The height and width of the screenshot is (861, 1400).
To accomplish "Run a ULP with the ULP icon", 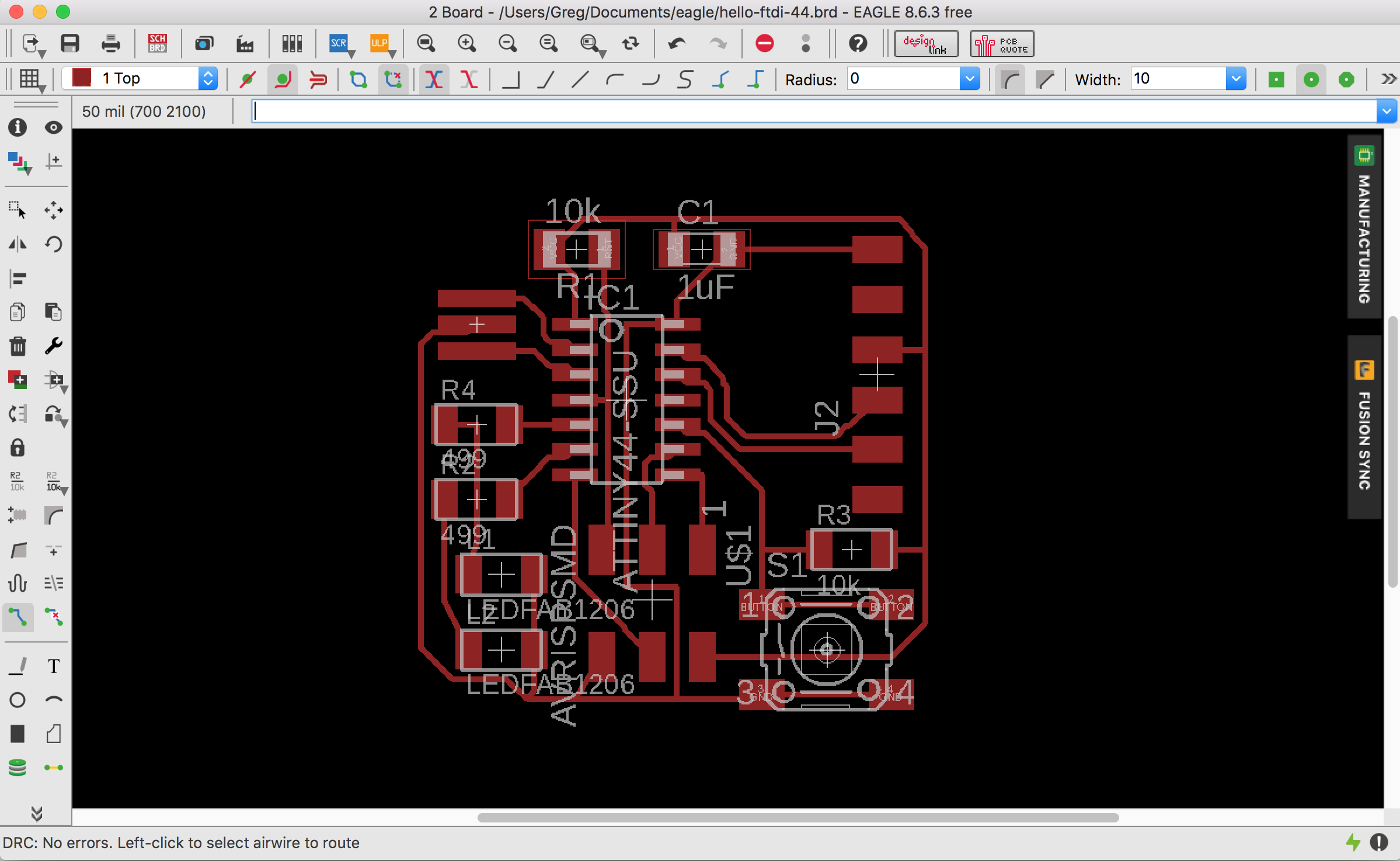I will pos(379,44).
